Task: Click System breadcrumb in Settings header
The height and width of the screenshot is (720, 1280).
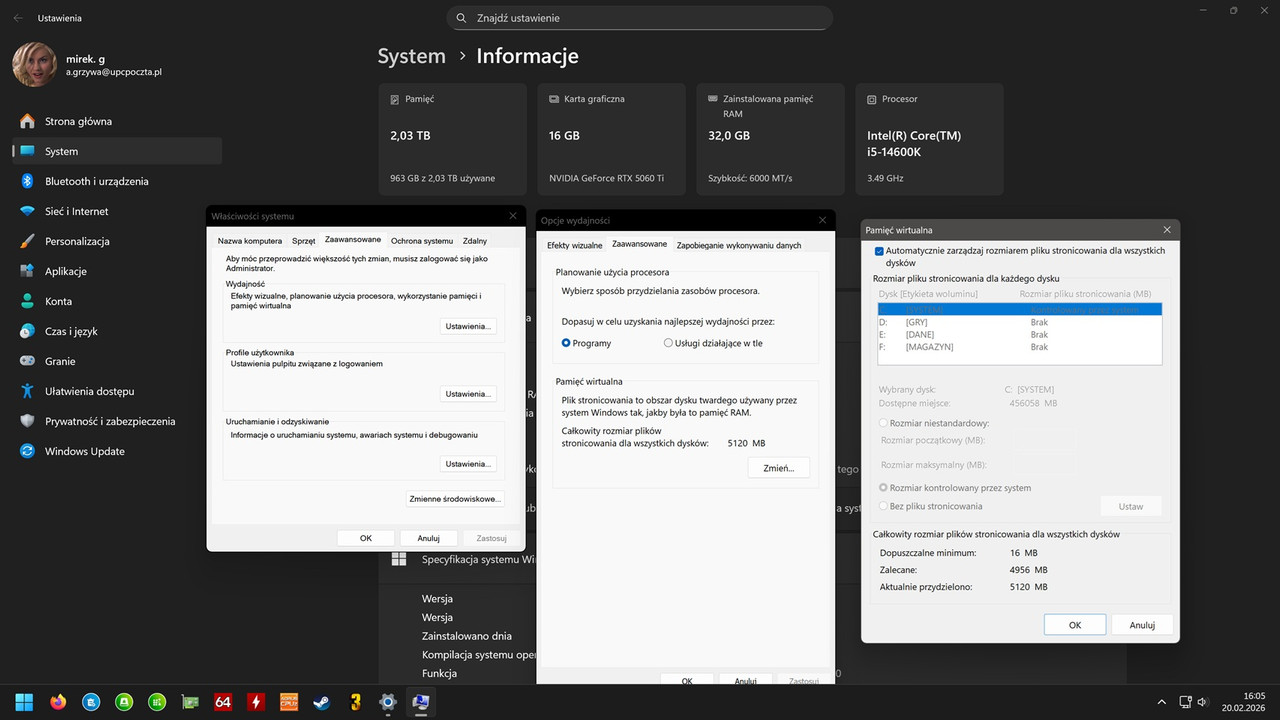Action: [x=411, y=56]
